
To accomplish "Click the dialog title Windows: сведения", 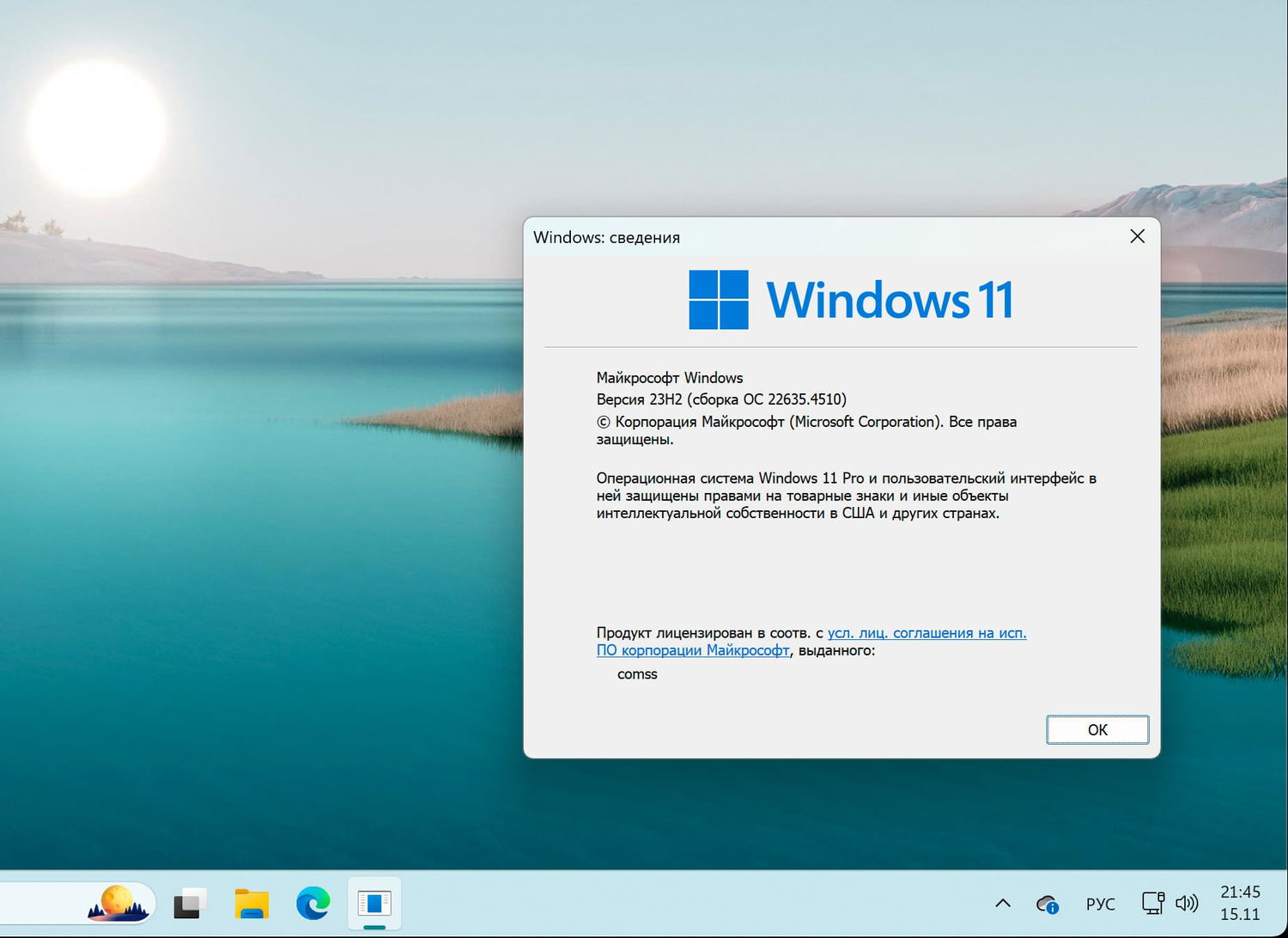I will tap(606, 237).
